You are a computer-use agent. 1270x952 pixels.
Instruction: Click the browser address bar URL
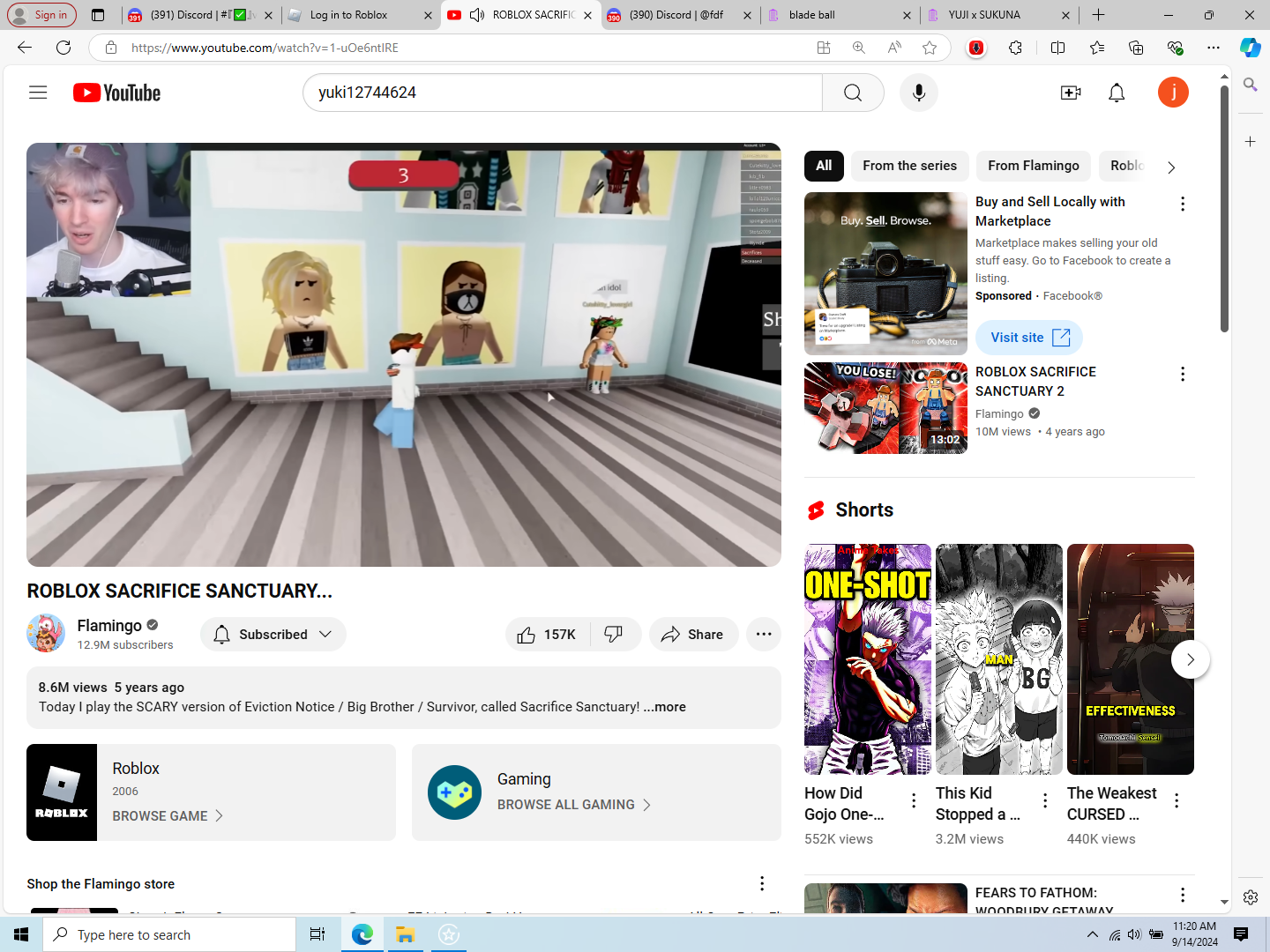point(265,48)
